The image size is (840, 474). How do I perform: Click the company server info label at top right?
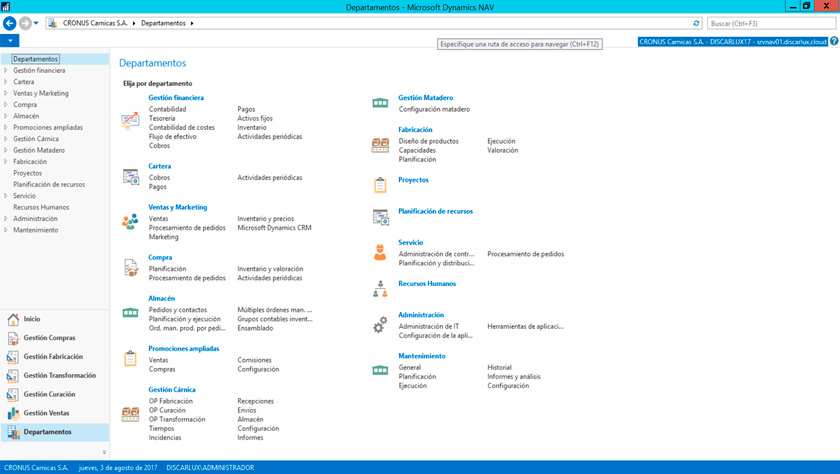pos(733,41)
